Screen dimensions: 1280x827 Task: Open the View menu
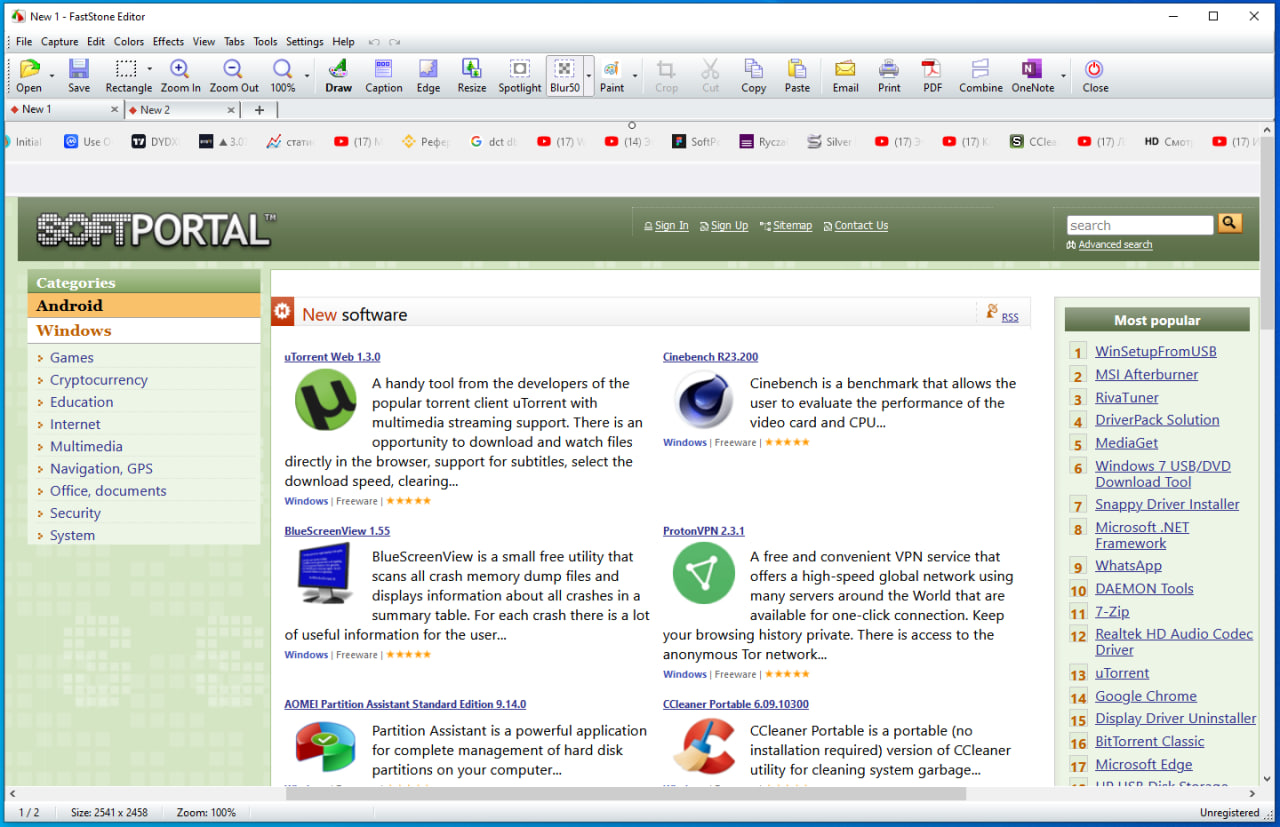(204, 42)
